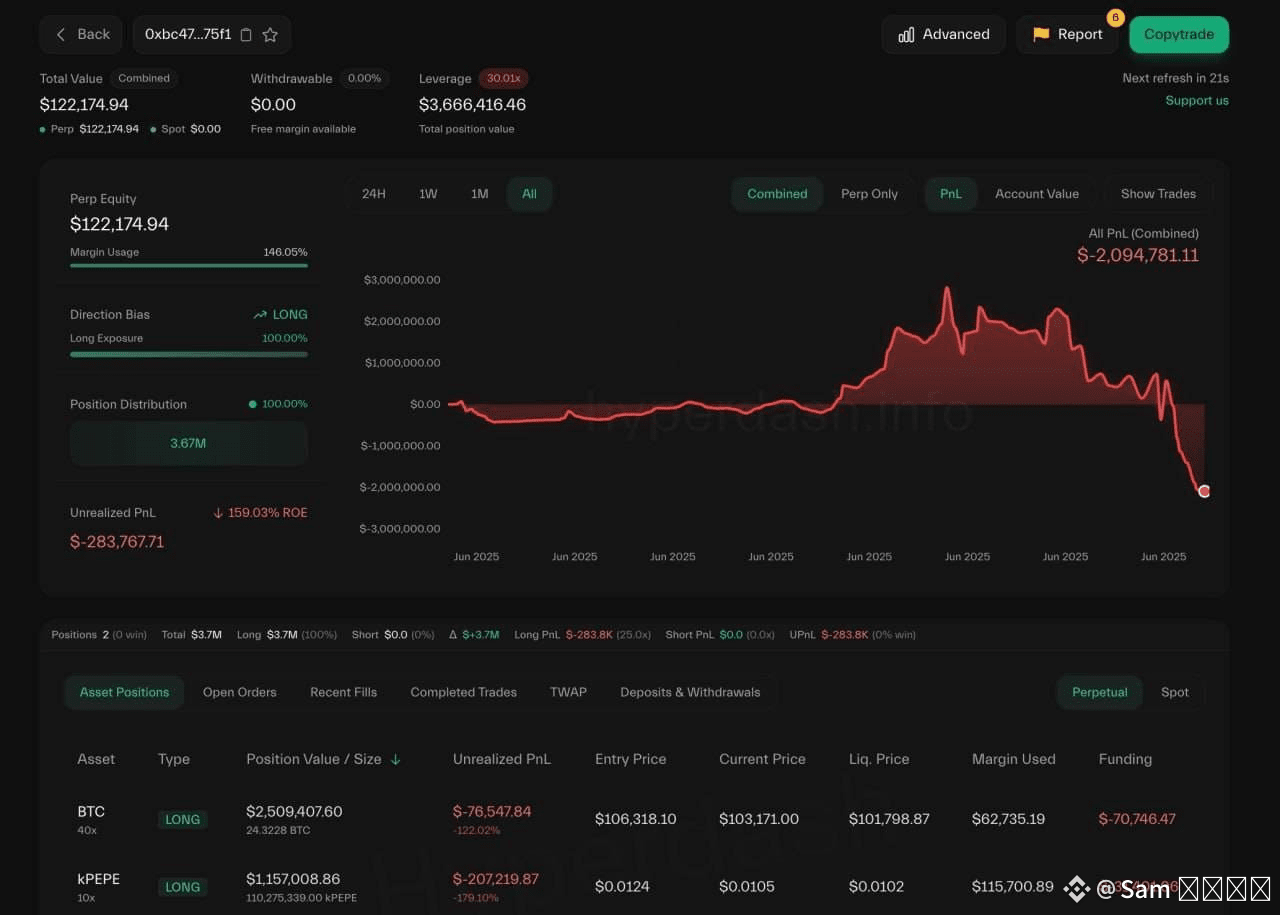Click the All PnL value $-2,094,781.11
Image resolution: width=1280 pixels, height=915 pixels.
pos(1138,255)
